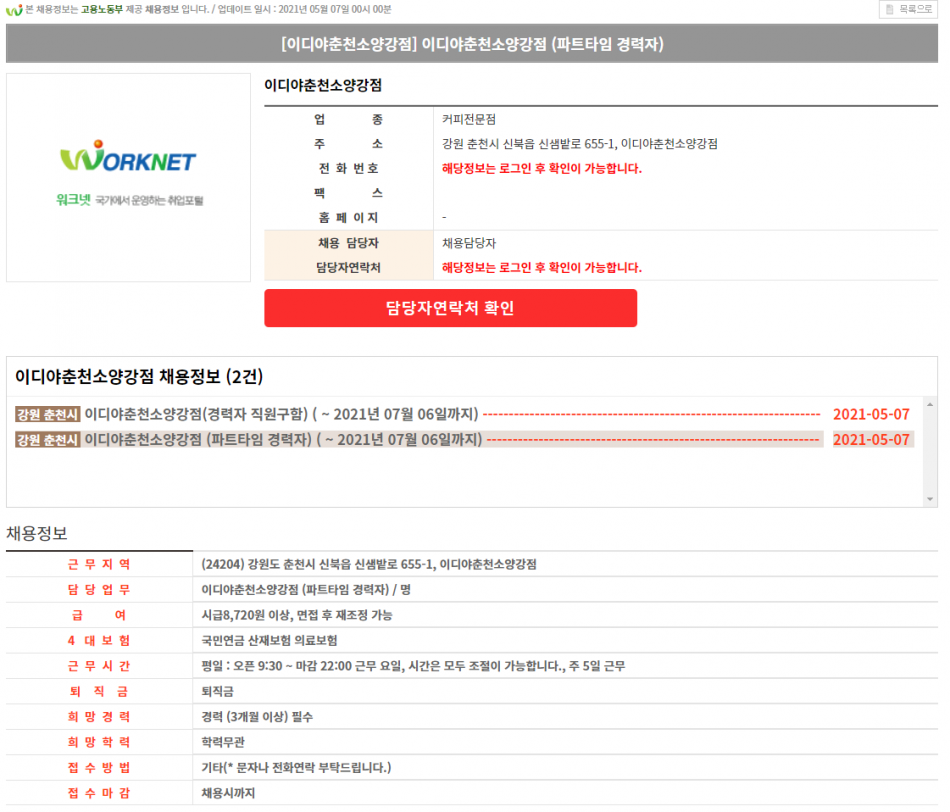Click the red 담당자연락처 확인 button
Screen dimensions: 950x812
[x=450, y=308]
